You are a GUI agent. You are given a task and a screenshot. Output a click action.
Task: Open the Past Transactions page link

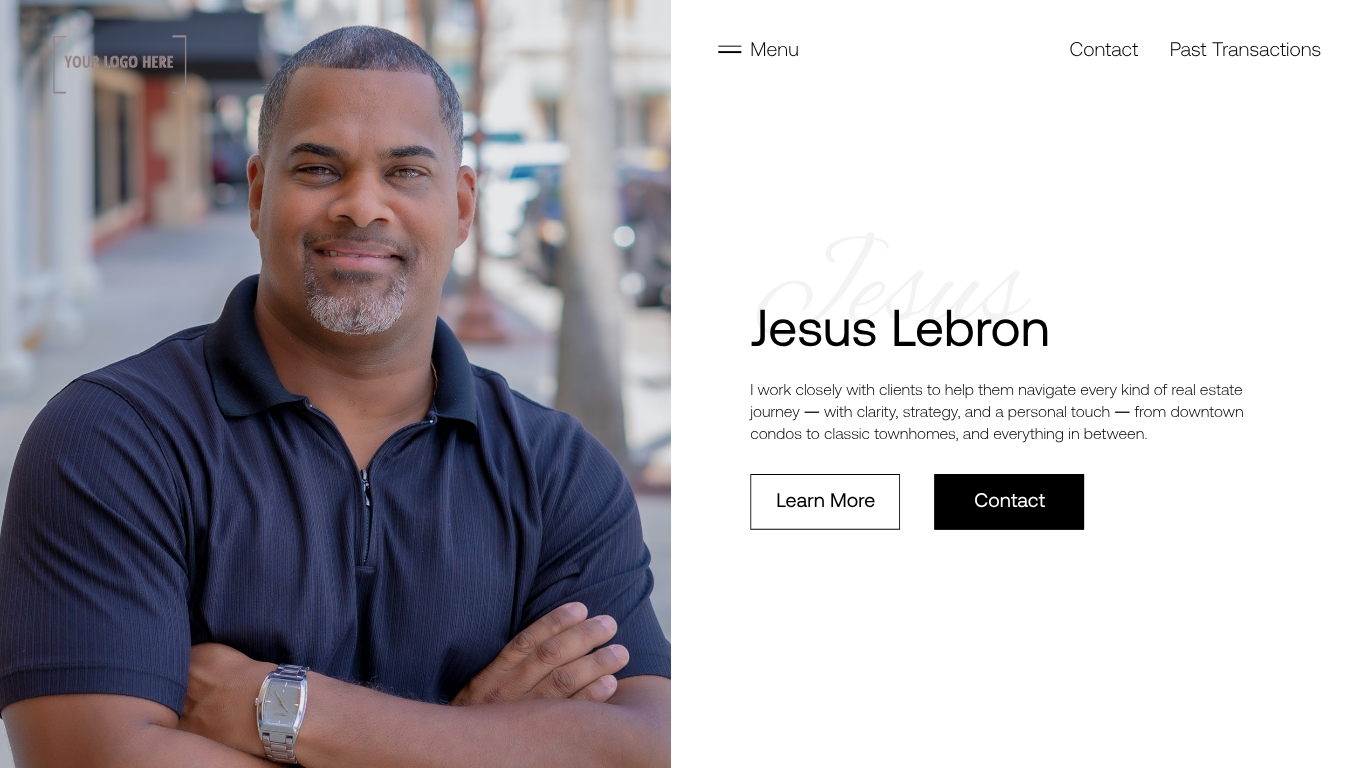1245,49
